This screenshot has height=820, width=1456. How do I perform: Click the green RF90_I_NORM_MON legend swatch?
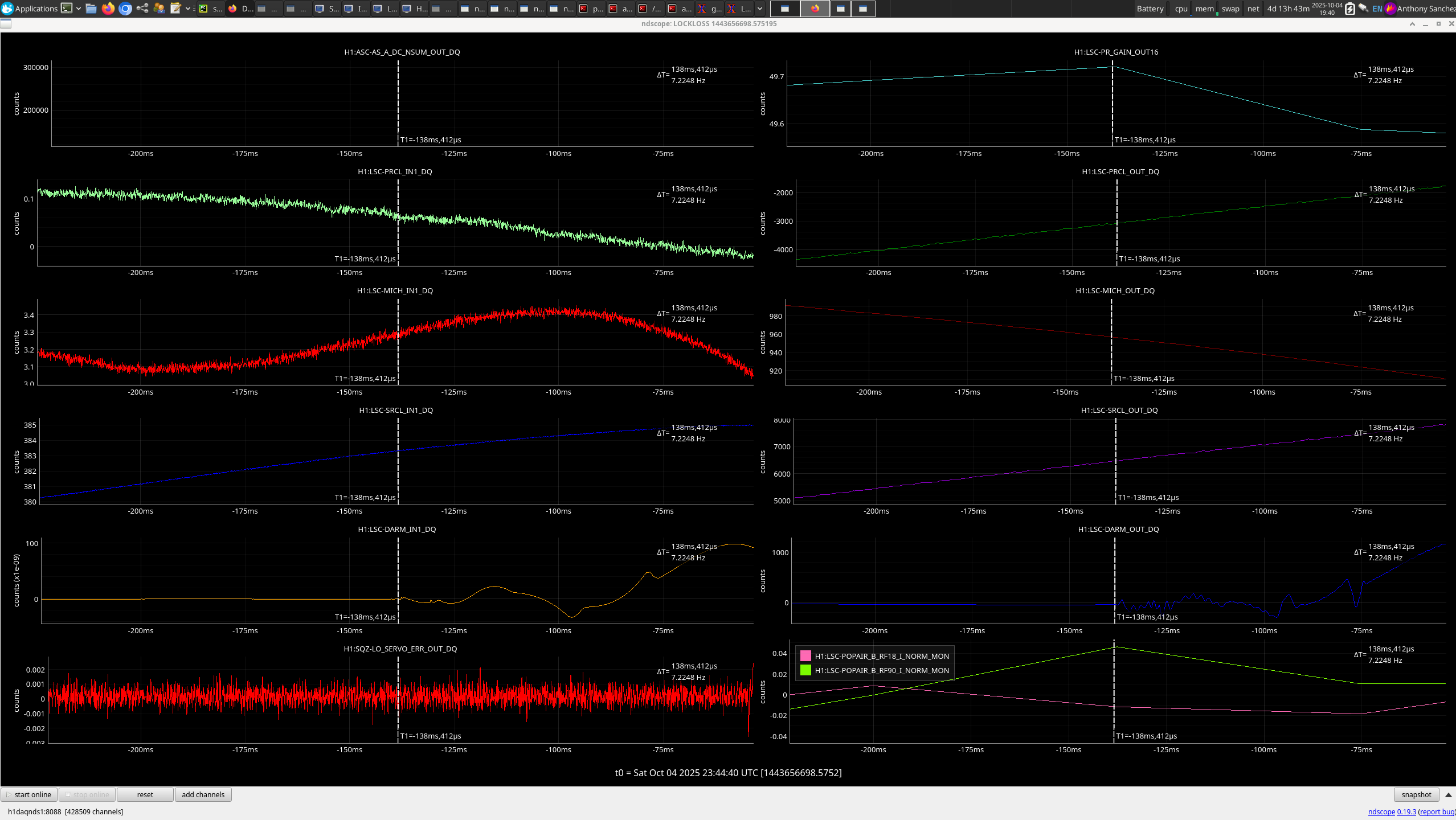[x=805, y=670]
